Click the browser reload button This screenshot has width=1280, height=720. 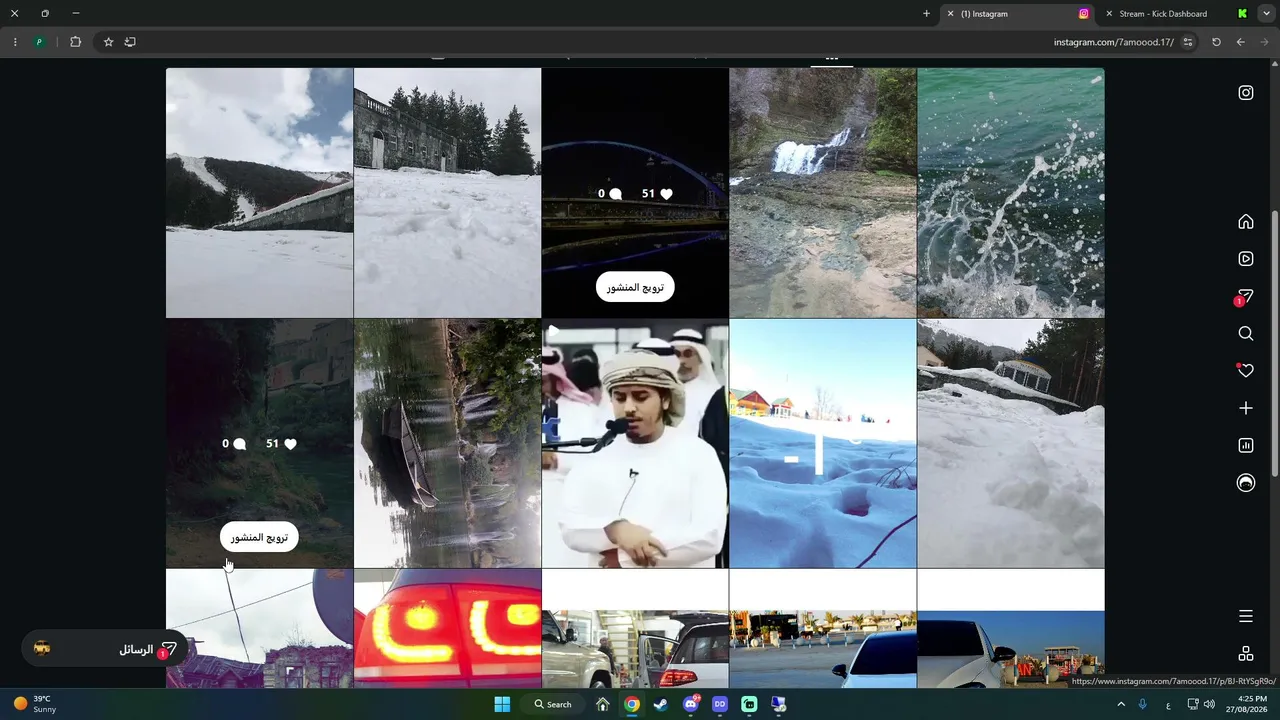tap(1216, 42)
